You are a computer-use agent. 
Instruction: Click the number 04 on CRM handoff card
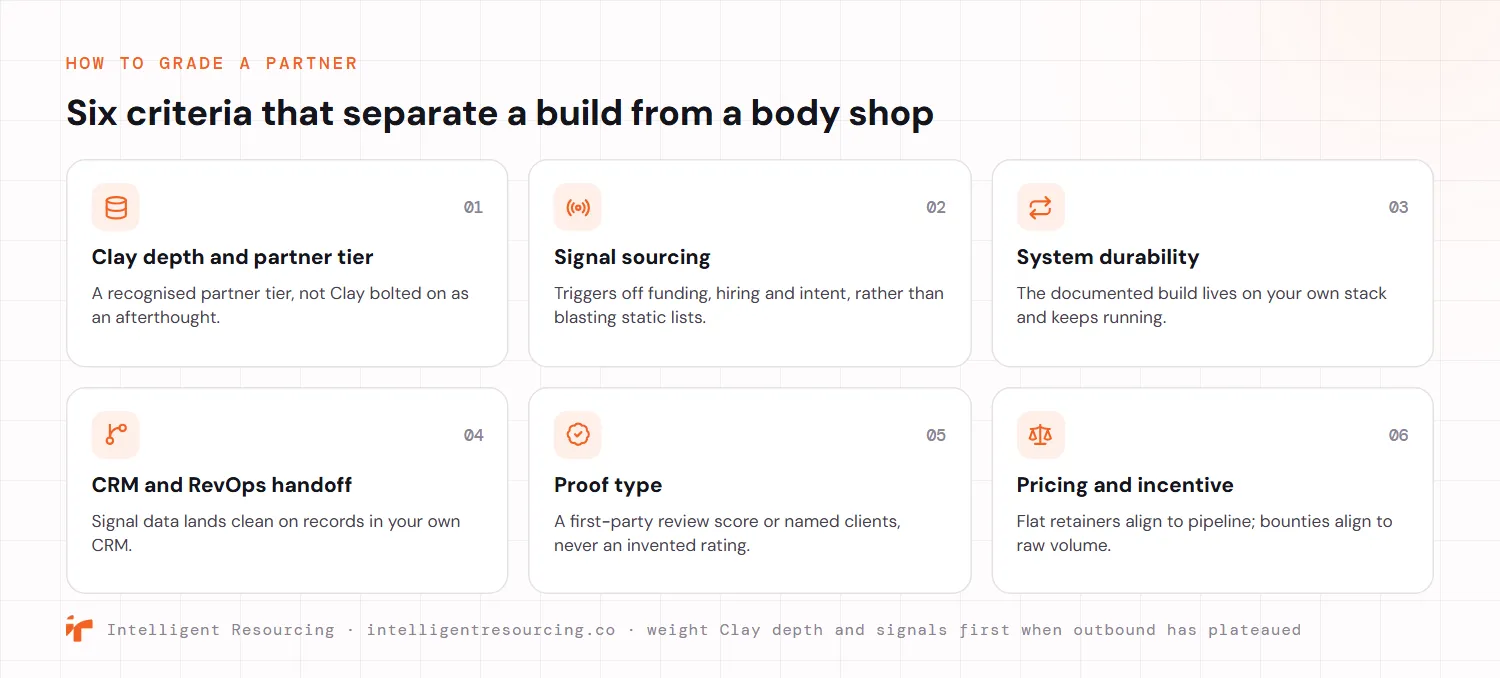click(x=473, y=435)
